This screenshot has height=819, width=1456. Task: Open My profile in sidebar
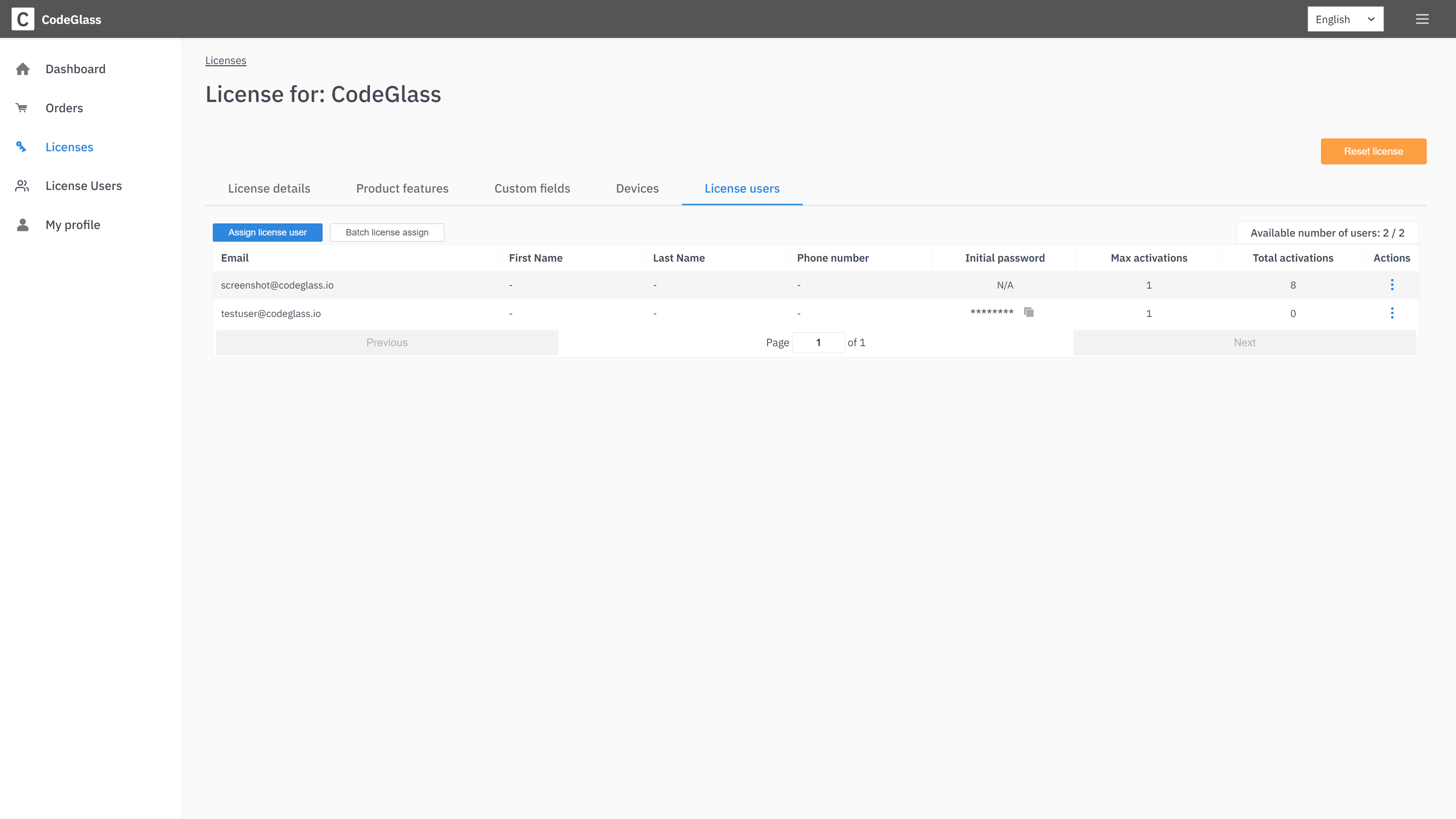(x=73, y=225)
